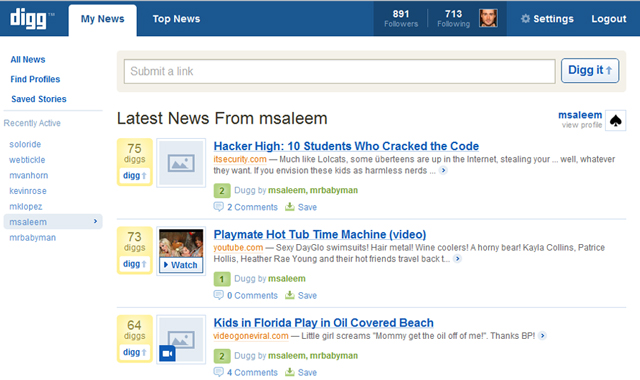
Task: Open mrbabyman under Kids in Florida dugg by
Action: pyautogui.click(x=333, y=356)
